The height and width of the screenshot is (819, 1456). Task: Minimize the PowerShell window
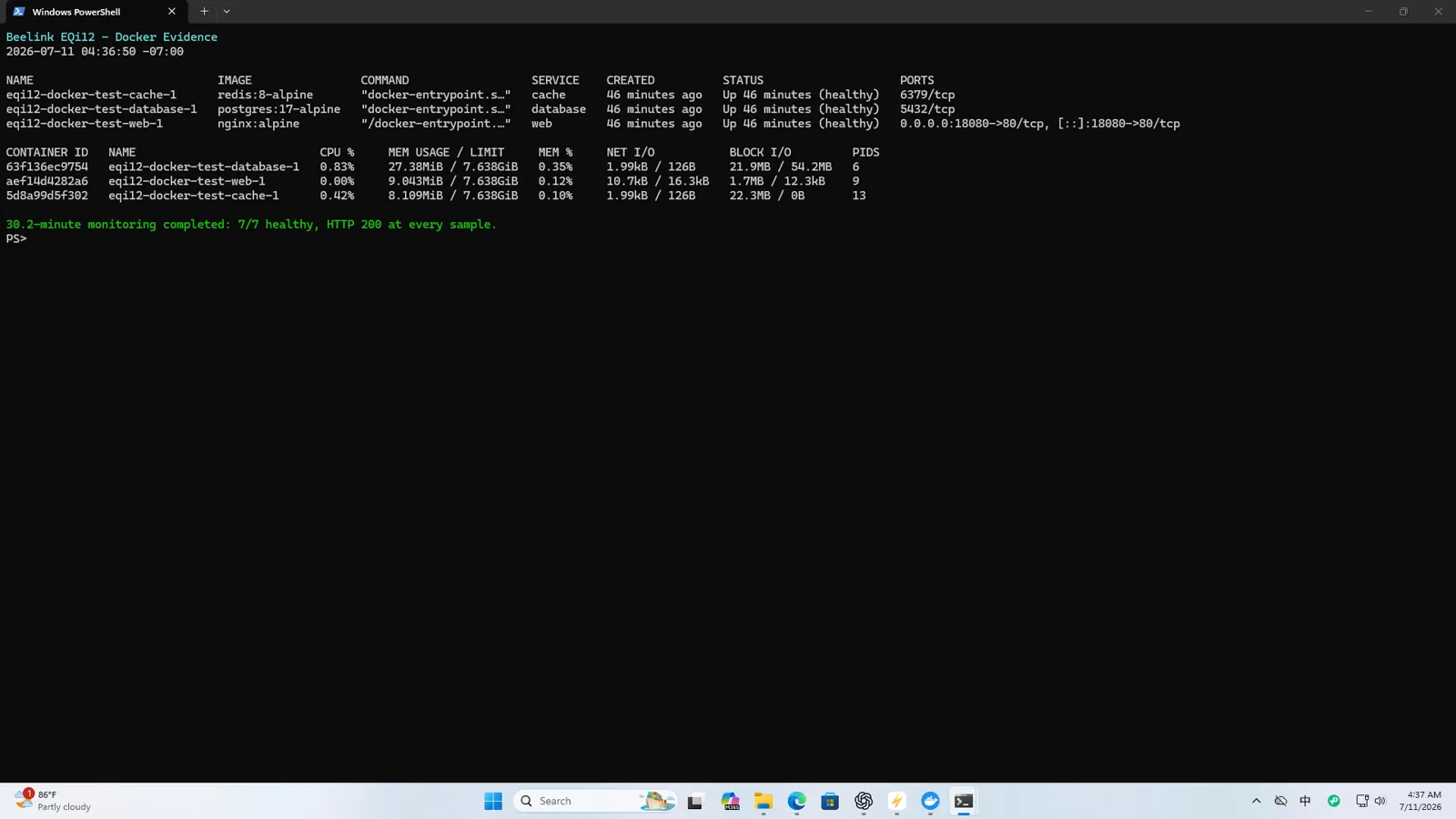click(1368, 12)
